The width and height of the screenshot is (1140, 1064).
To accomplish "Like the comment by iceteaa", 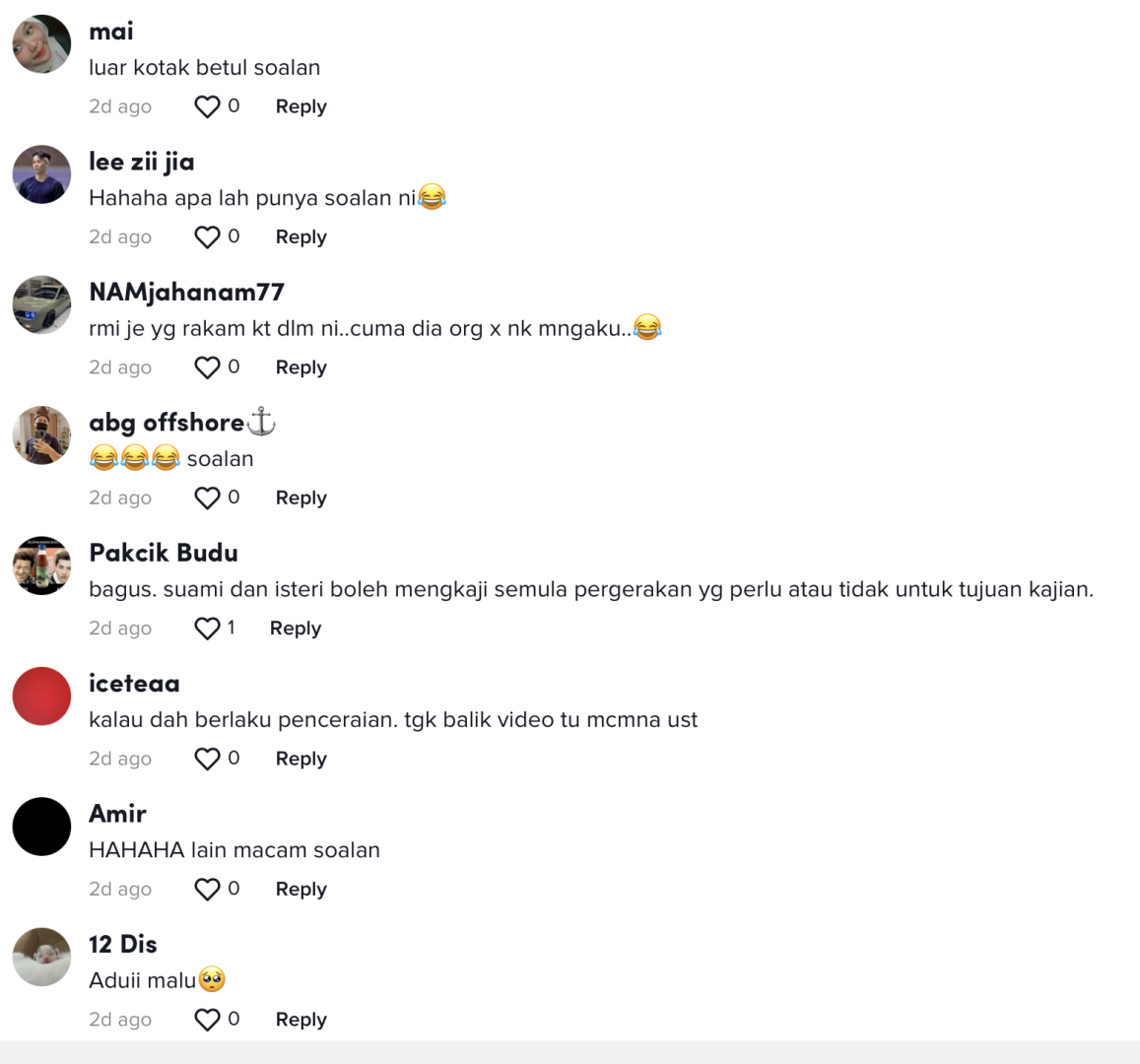I will 207,759.
